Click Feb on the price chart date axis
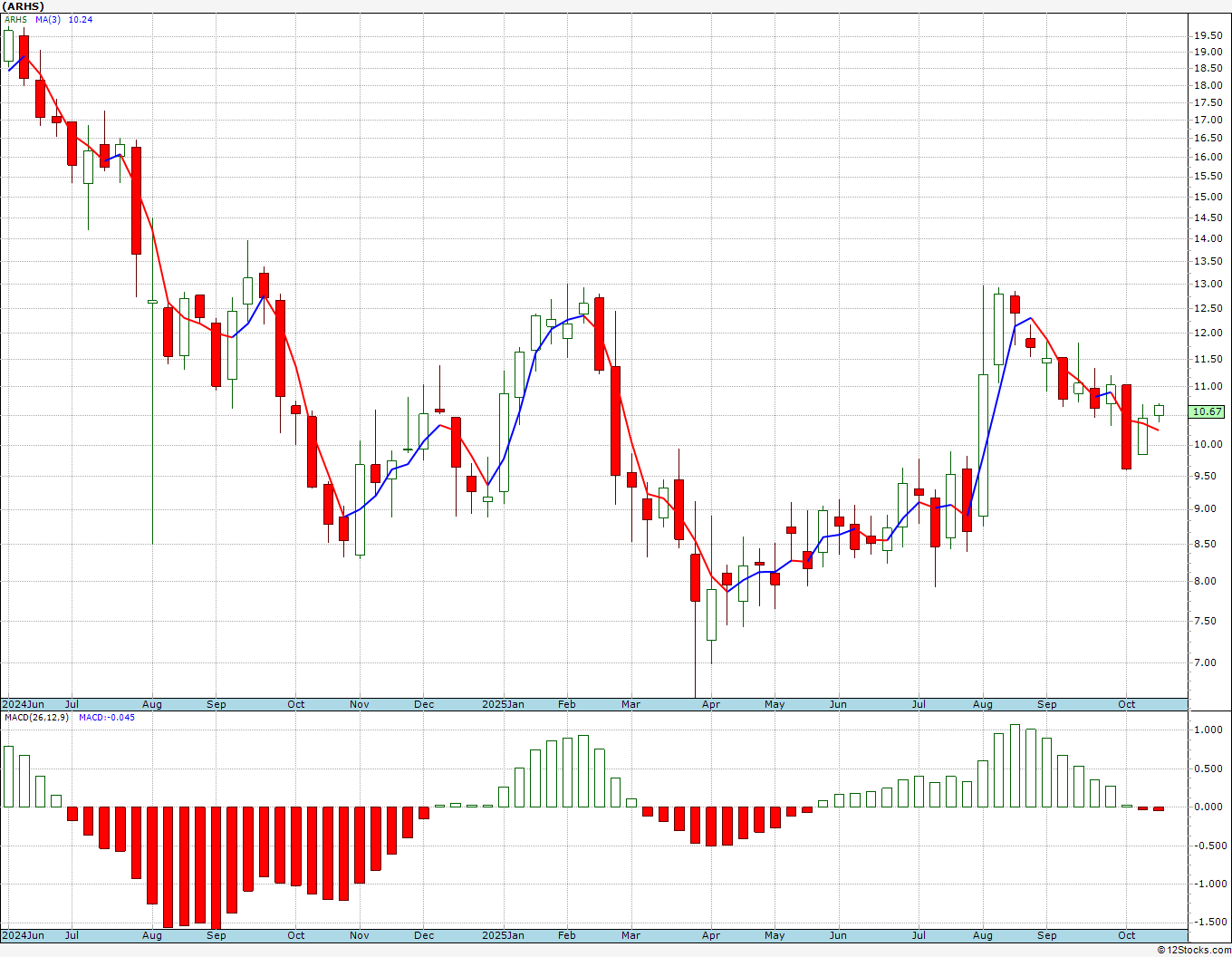The image size is (1232, 957). click(567, 704)
